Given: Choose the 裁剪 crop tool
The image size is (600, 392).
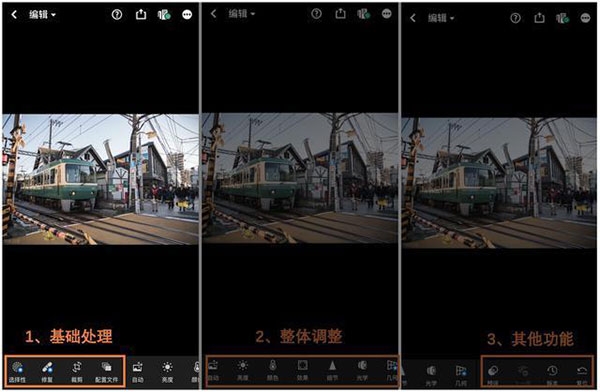Looking at the screenshot, I should 77,372.
